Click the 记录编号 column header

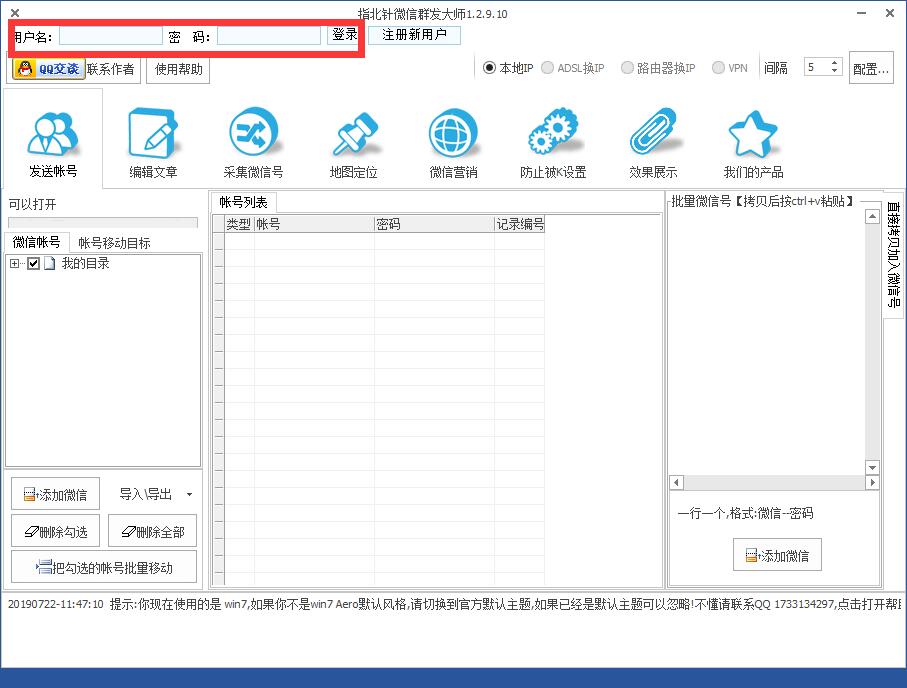[519, 224]
